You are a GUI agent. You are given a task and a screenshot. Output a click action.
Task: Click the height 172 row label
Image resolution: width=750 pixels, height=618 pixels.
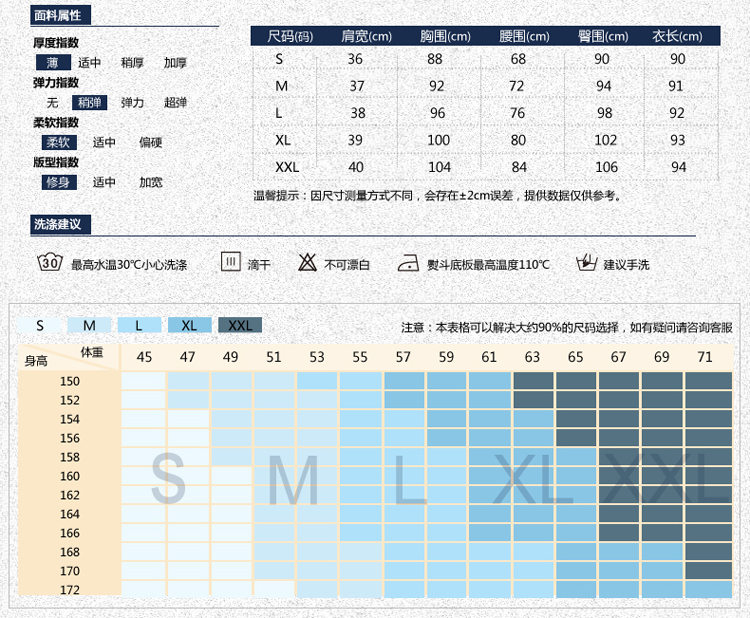(x=70, y=590)
